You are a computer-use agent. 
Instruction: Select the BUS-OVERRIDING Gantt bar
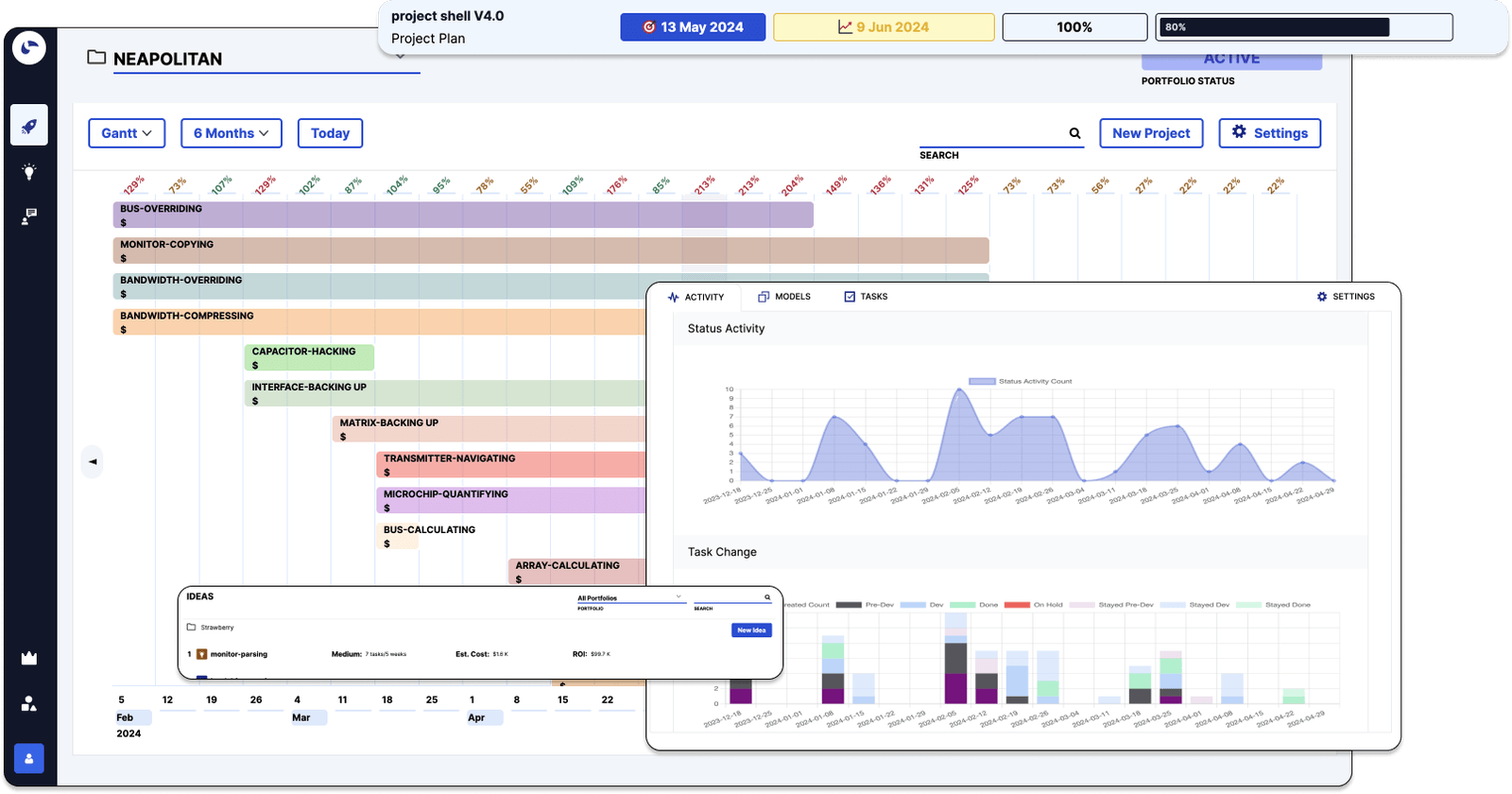coord(463,215)
